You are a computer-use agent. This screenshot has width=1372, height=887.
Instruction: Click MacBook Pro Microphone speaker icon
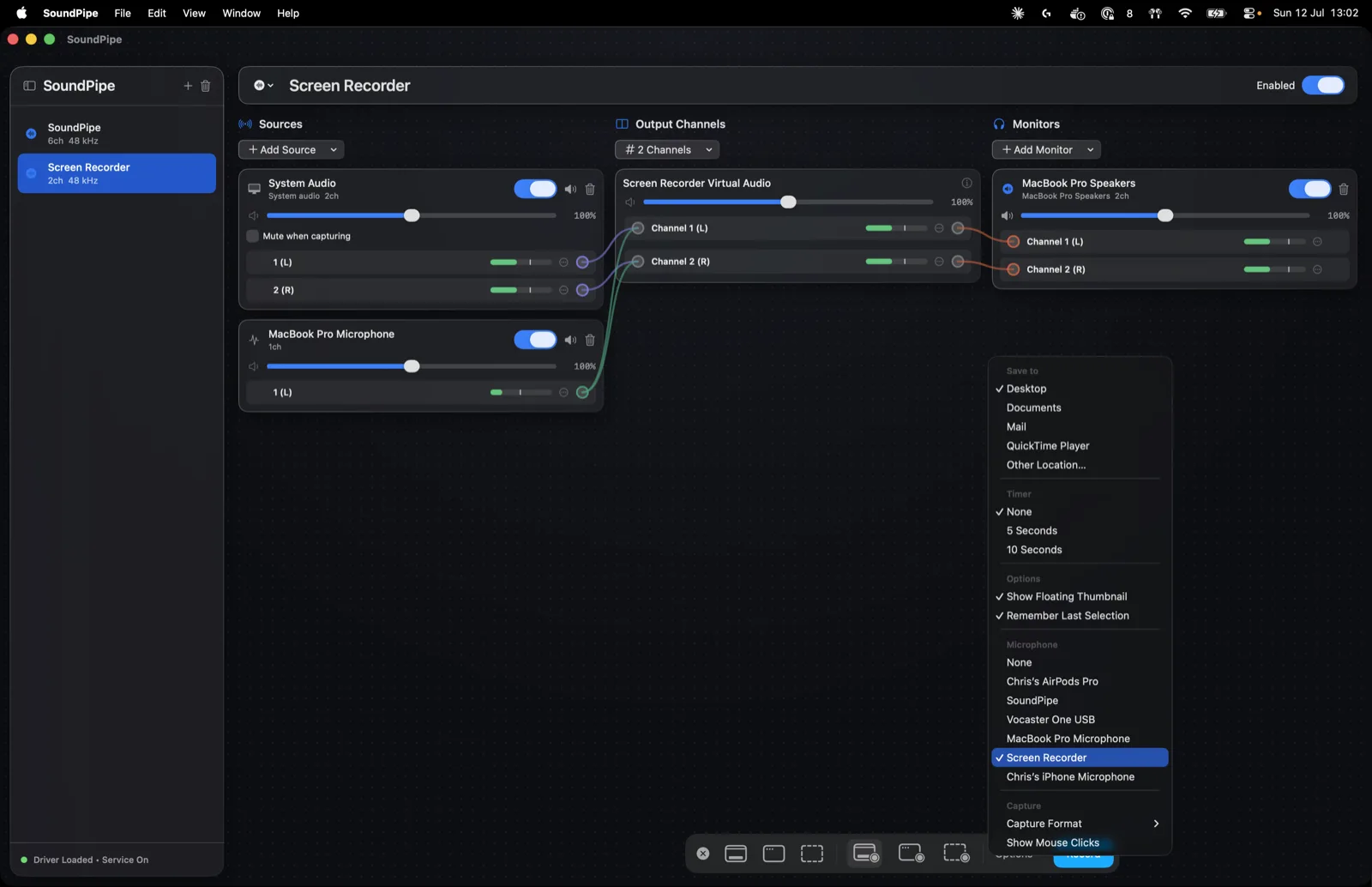tap(570, 340)
